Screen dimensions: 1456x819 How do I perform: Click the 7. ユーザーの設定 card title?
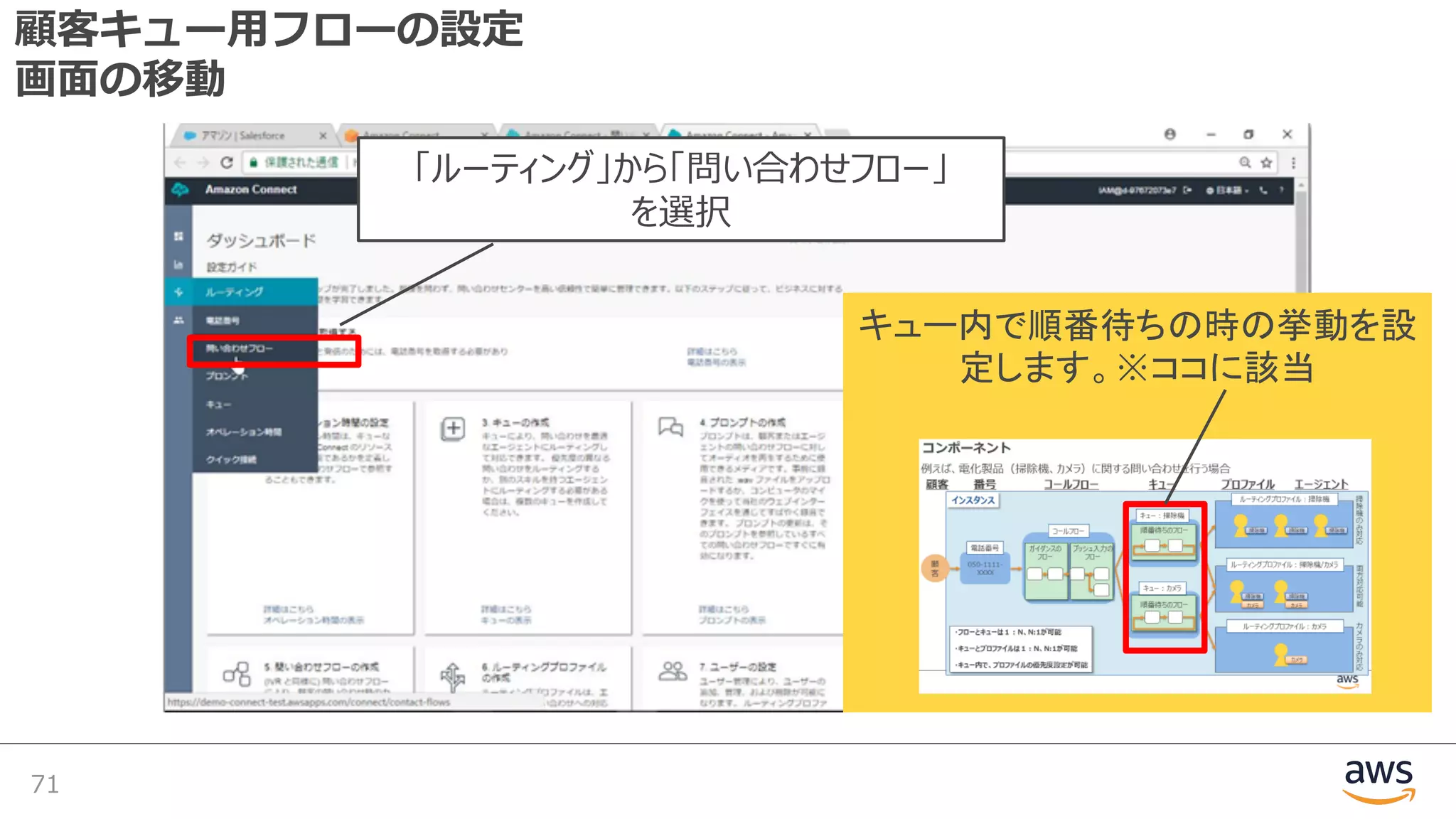[738, 667]
